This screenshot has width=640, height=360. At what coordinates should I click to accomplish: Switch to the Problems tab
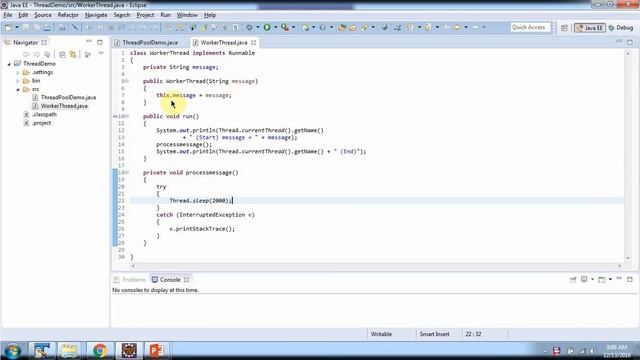coord(130,280)
